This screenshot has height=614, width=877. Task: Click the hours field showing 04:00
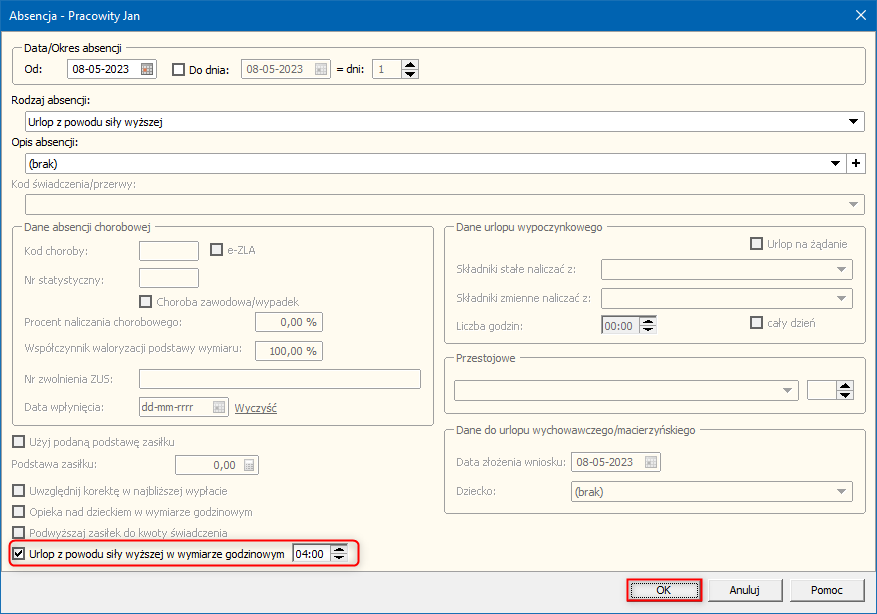tap(311, 553)
